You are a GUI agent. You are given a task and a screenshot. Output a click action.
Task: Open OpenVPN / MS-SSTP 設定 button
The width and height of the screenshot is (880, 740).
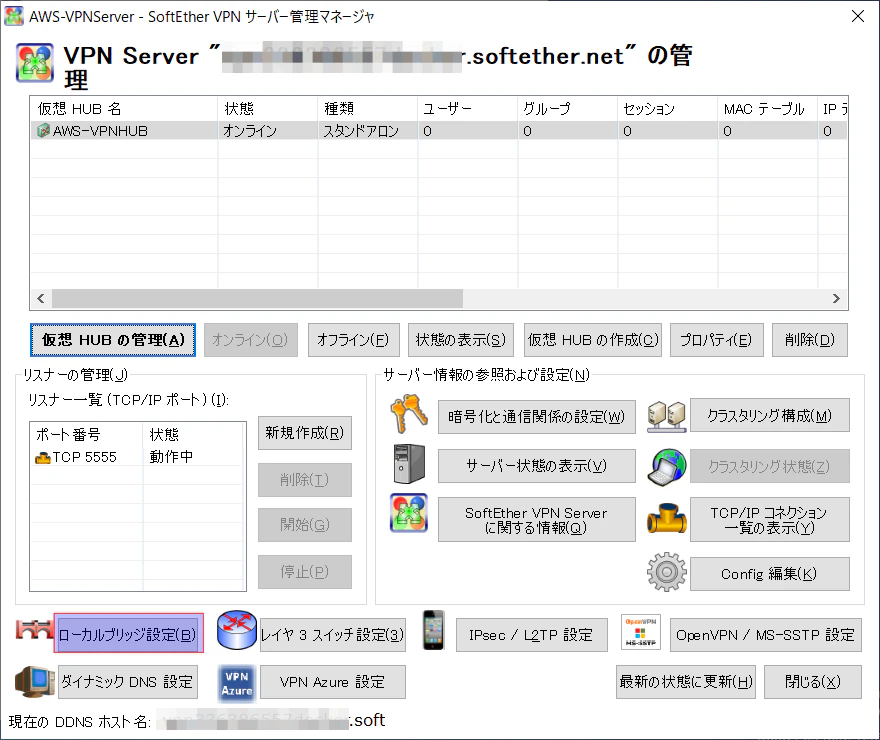pos(766,635)
